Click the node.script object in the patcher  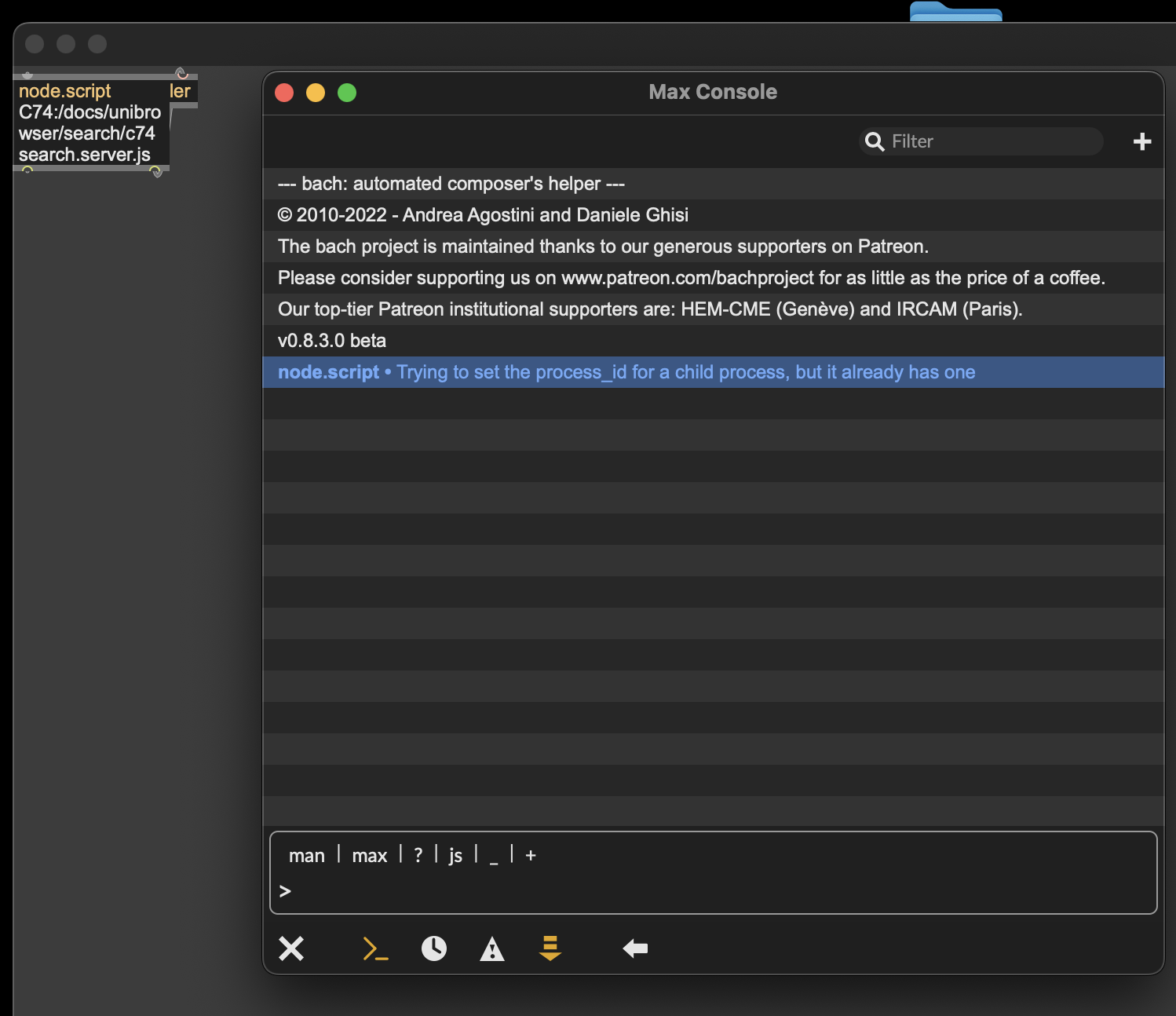91,122
